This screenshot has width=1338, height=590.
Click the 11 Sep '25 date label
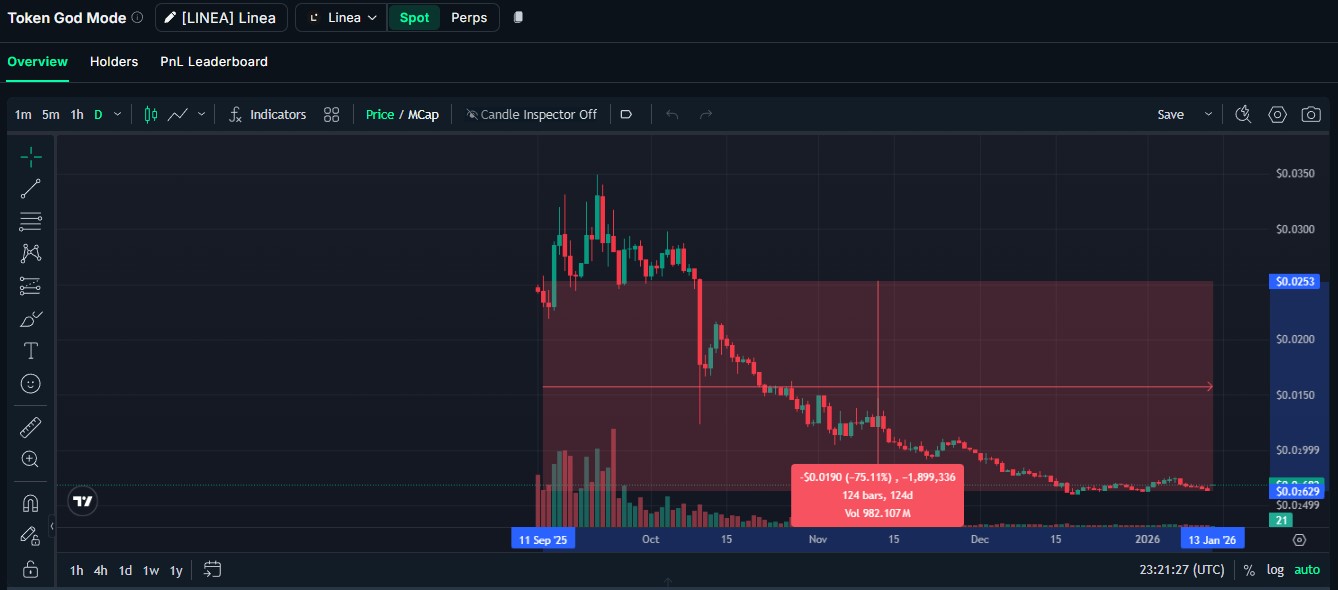pyautogui.click(x=543, y=540)
